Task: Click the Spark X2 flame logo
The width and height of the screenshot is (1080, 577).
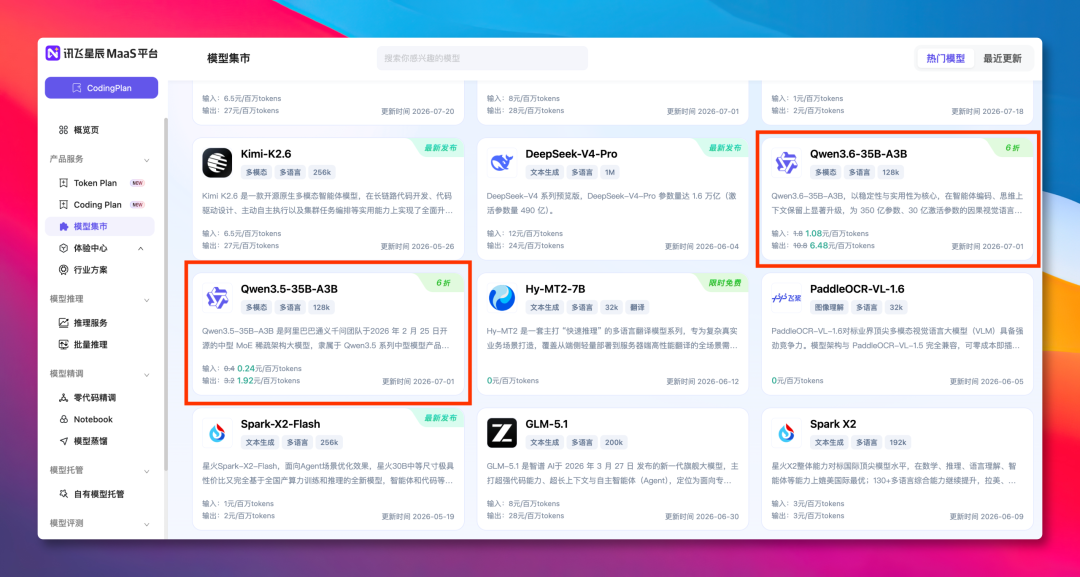Action: (787, 433)
